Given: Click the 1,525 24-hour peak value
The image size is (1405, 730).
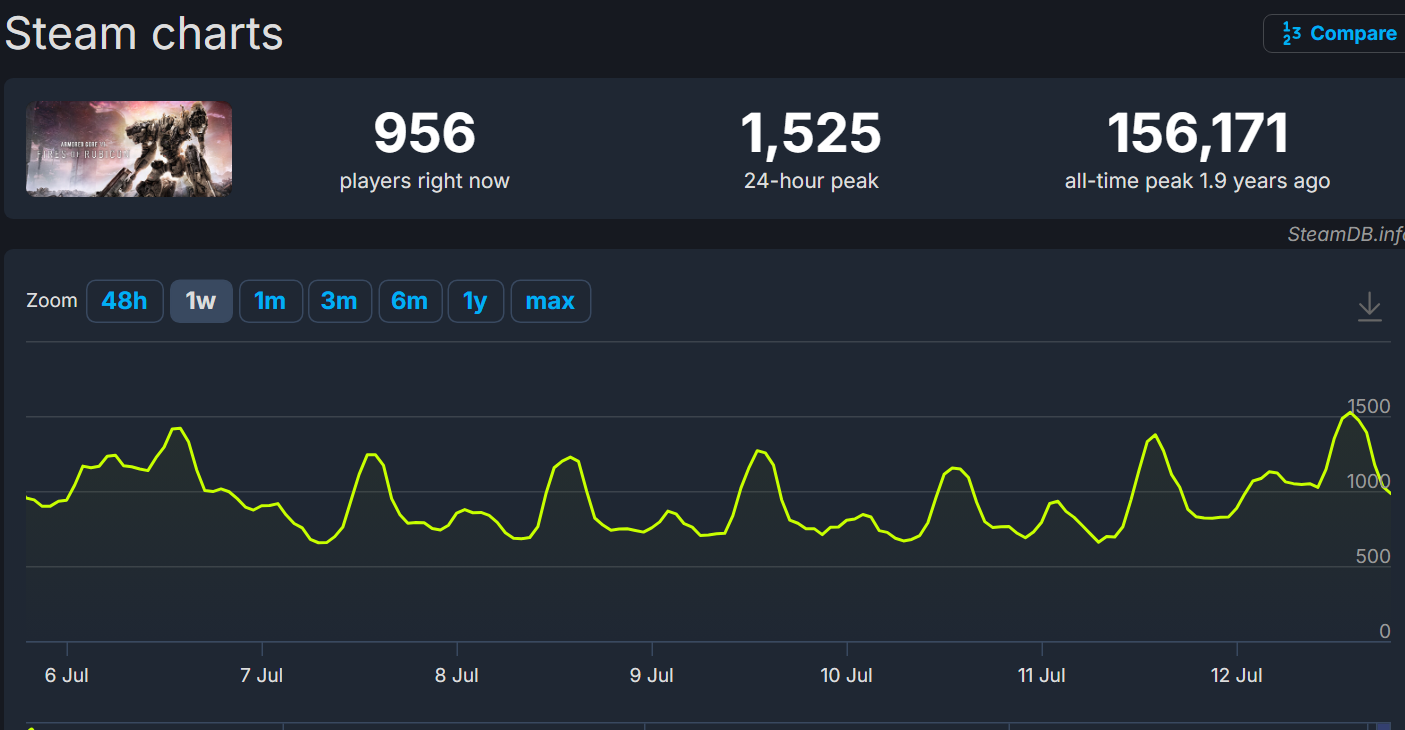Looking at the screenshot, I should [811, 133].
